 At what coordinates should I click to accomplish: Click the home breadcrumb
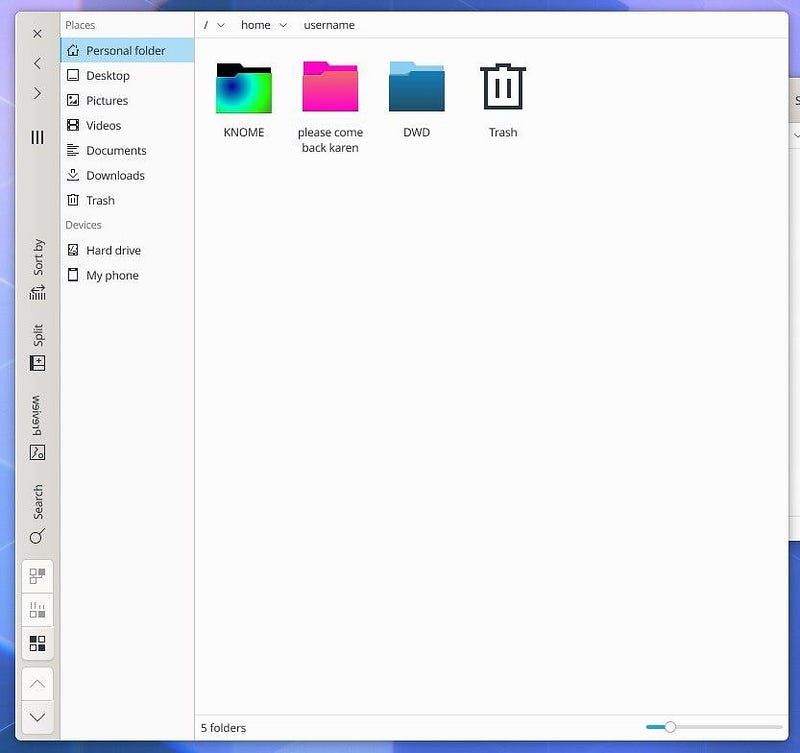coord(256,25)
